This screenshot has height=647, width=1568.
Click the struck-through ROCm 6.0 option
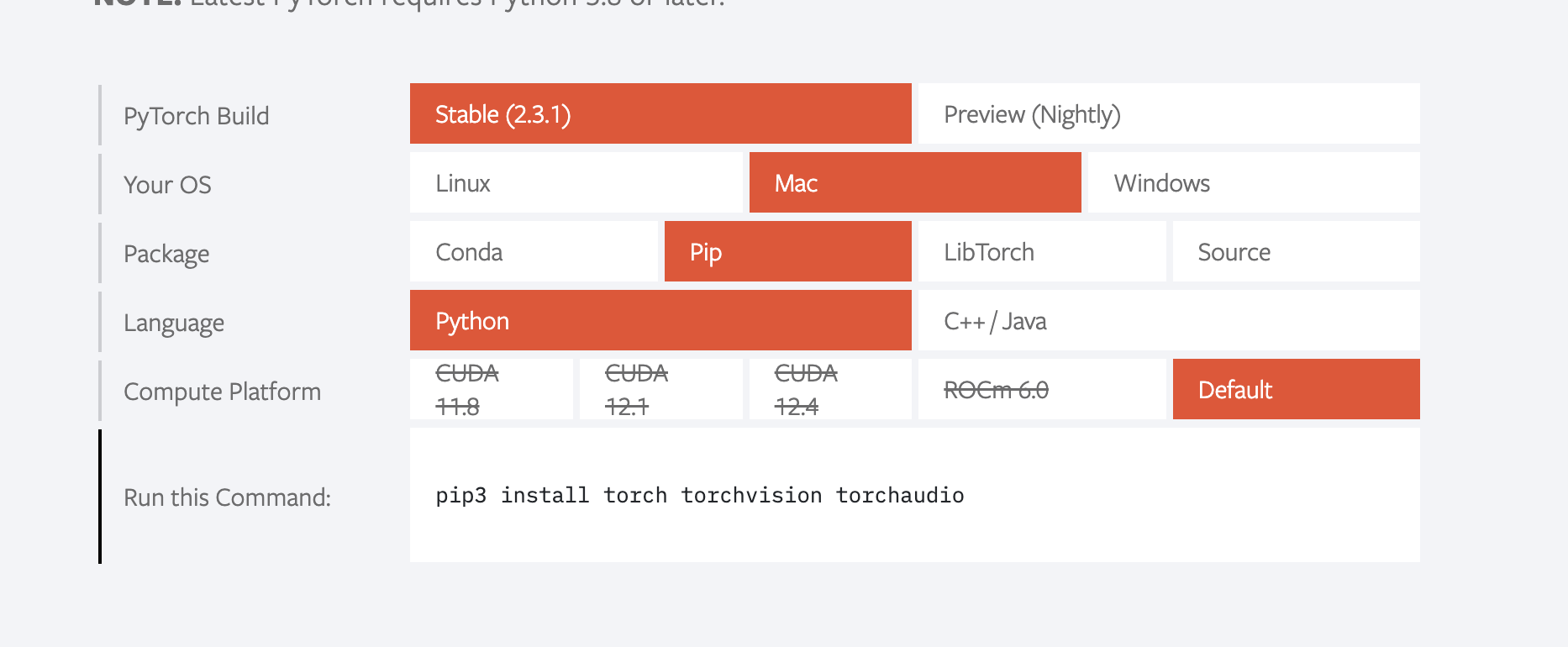tap(997, 389)
